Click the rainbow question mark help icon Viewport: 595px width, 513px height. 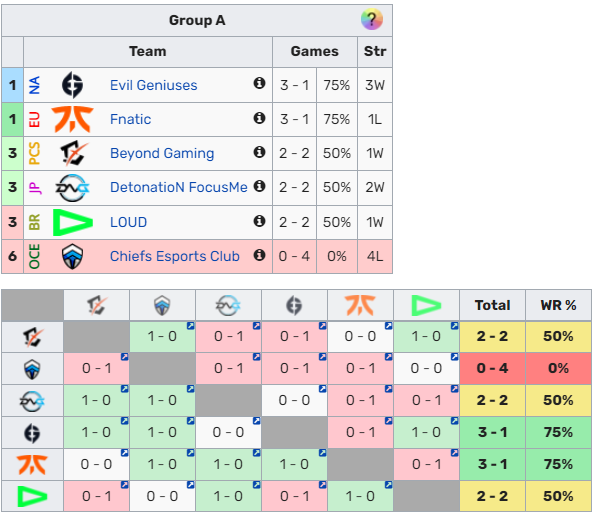pos(371,19)
